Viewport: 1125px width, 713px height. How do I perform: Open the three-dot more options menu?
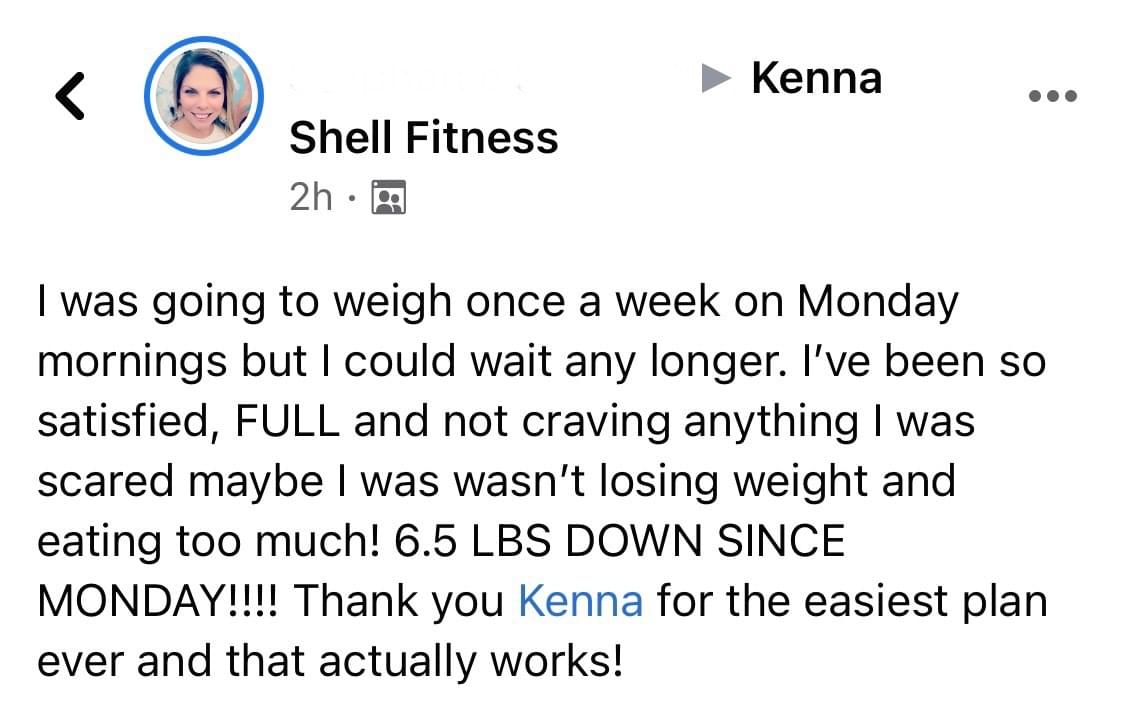pos(1053,95)
